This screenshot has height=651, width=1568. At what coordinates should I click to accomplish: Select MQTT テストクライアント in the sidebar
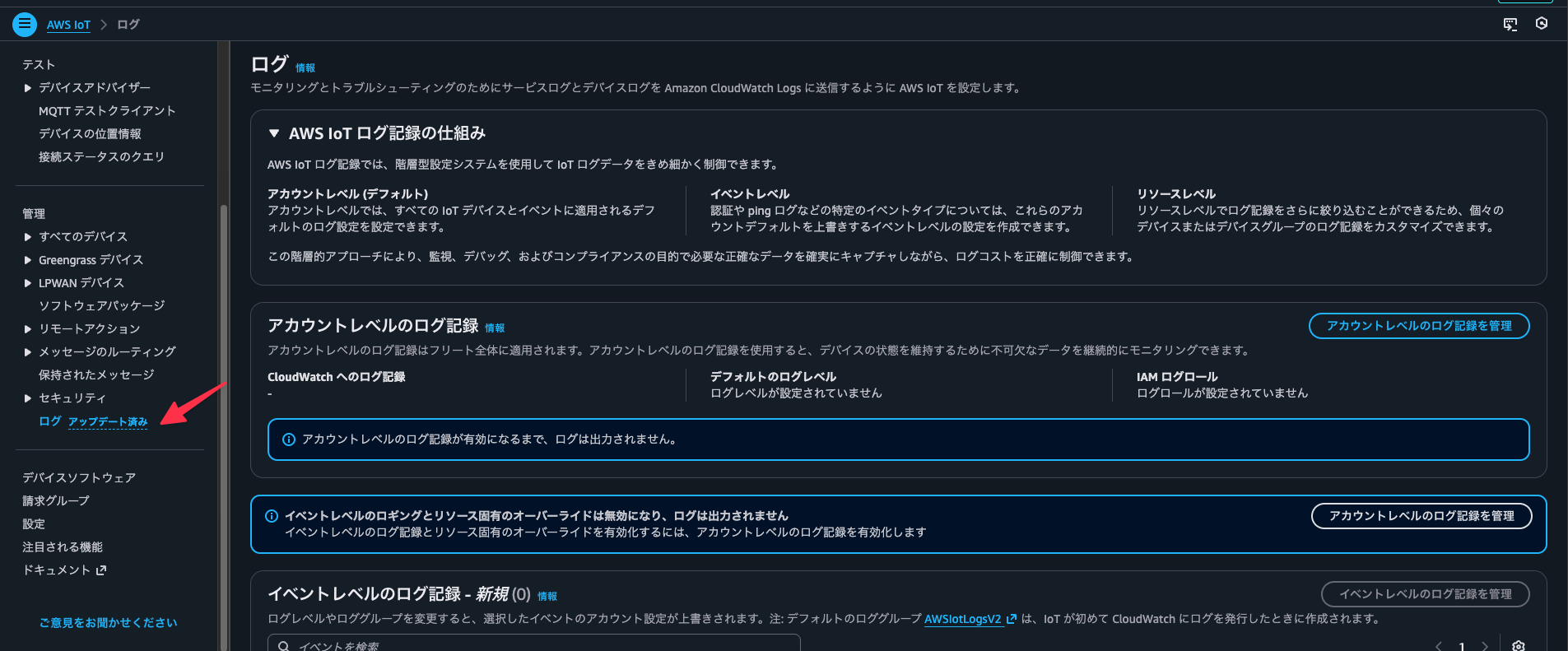107,110
